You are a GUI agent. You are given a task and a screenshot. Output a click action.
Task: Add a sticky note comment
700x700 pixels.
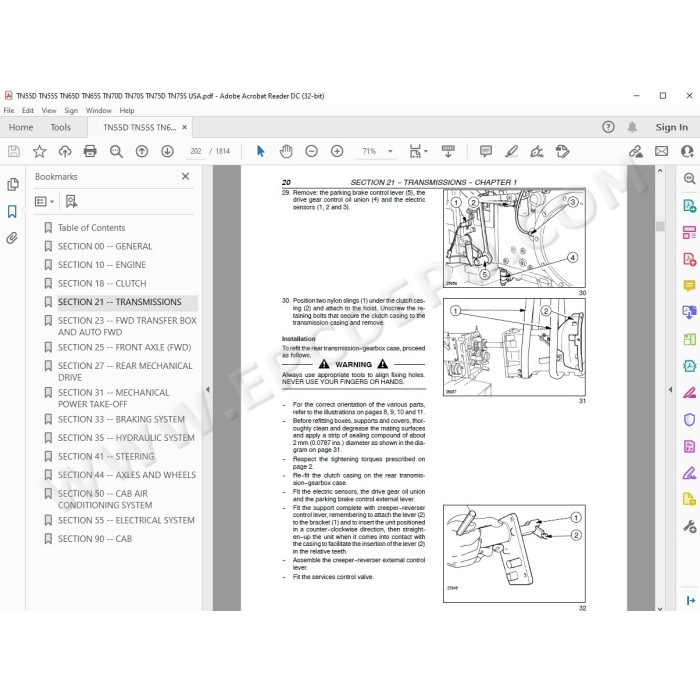(486, 151)
